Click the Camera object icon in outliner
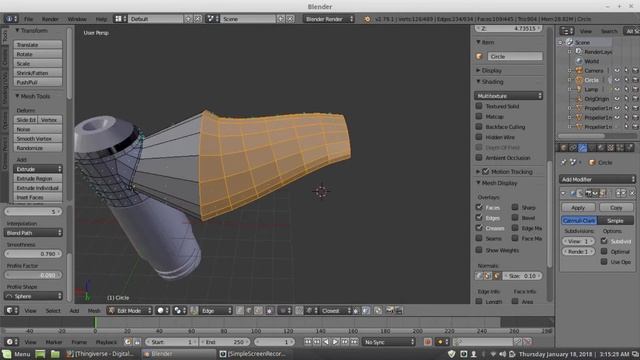 tap(579, 70)
